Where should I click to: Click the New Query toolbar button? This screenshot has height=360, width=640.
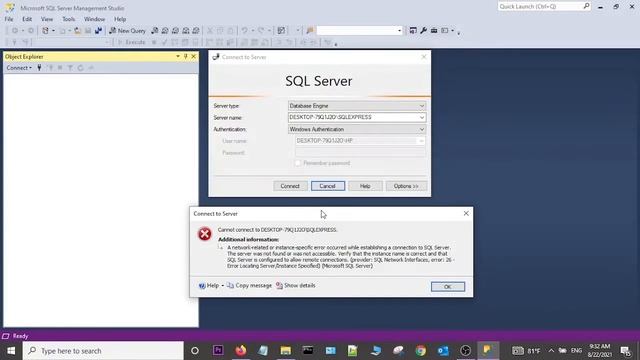coord(127,31)
